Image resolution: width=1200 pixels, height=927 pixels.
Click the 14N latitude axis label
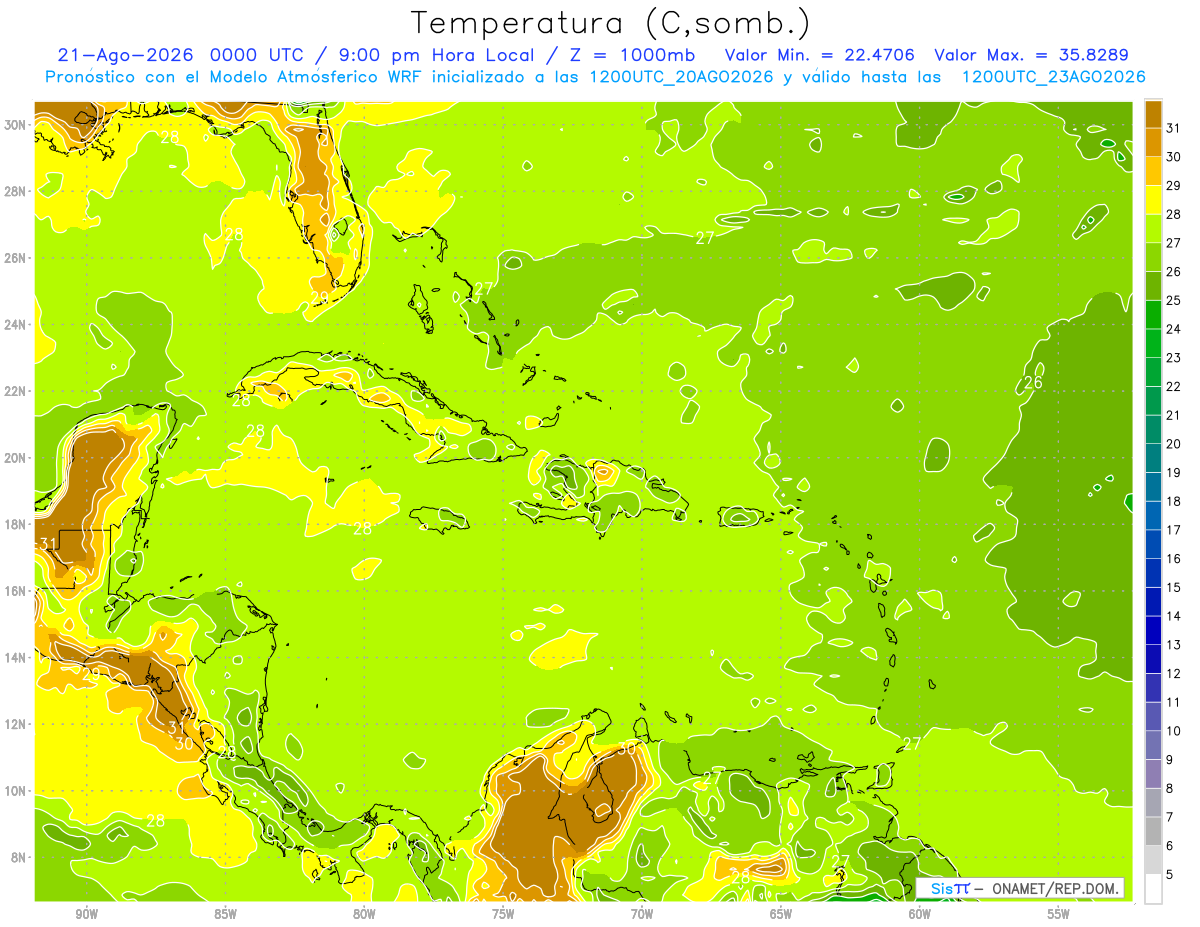[x=15, y=657]
